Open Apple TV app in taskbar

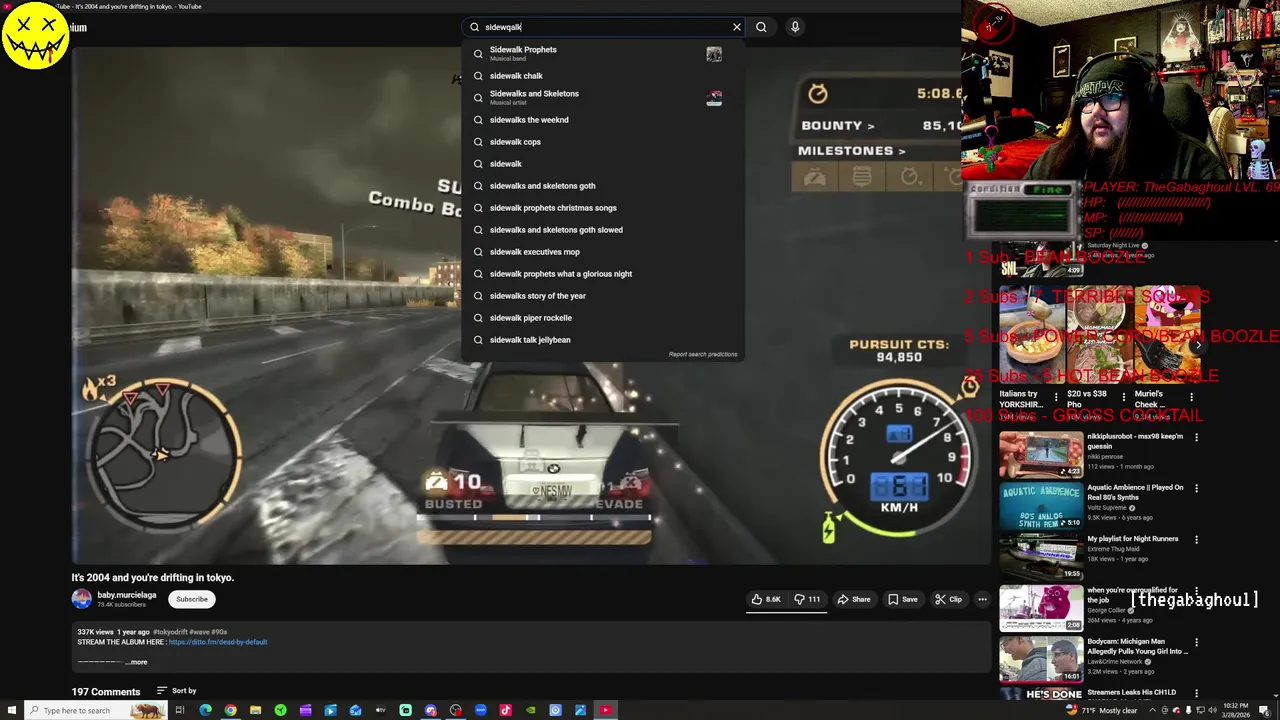pos(380,710)
